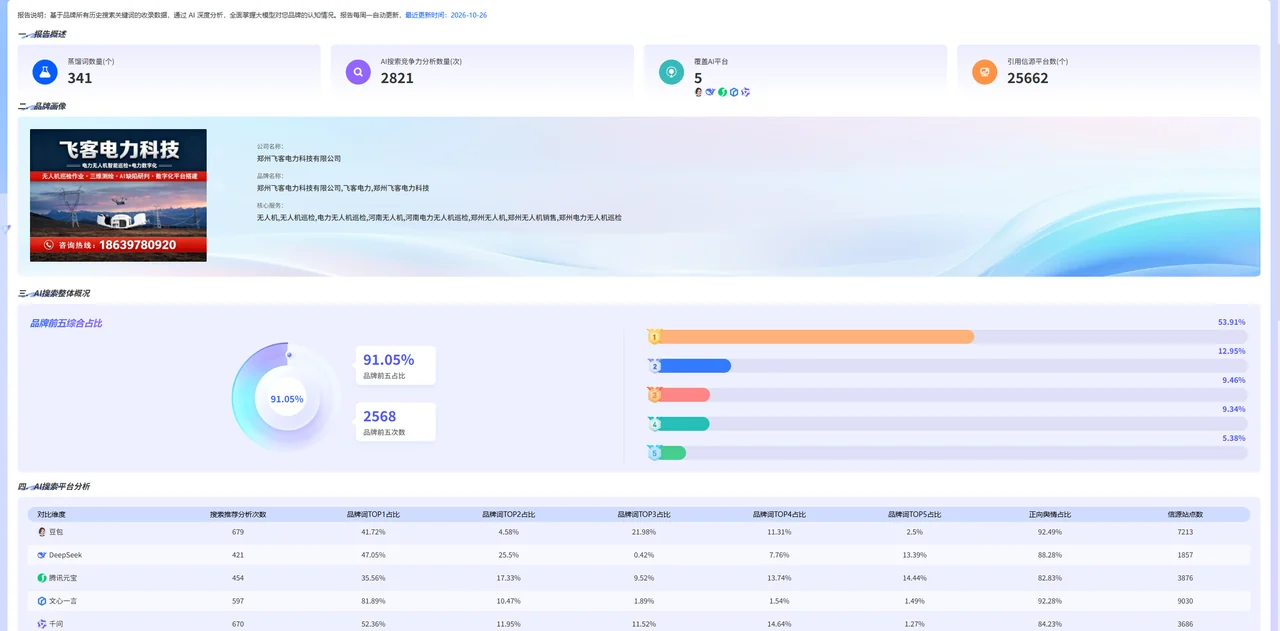Click the 文心一言 logo icon in the table
This screenshot has width=1280, height=631.
42,601
